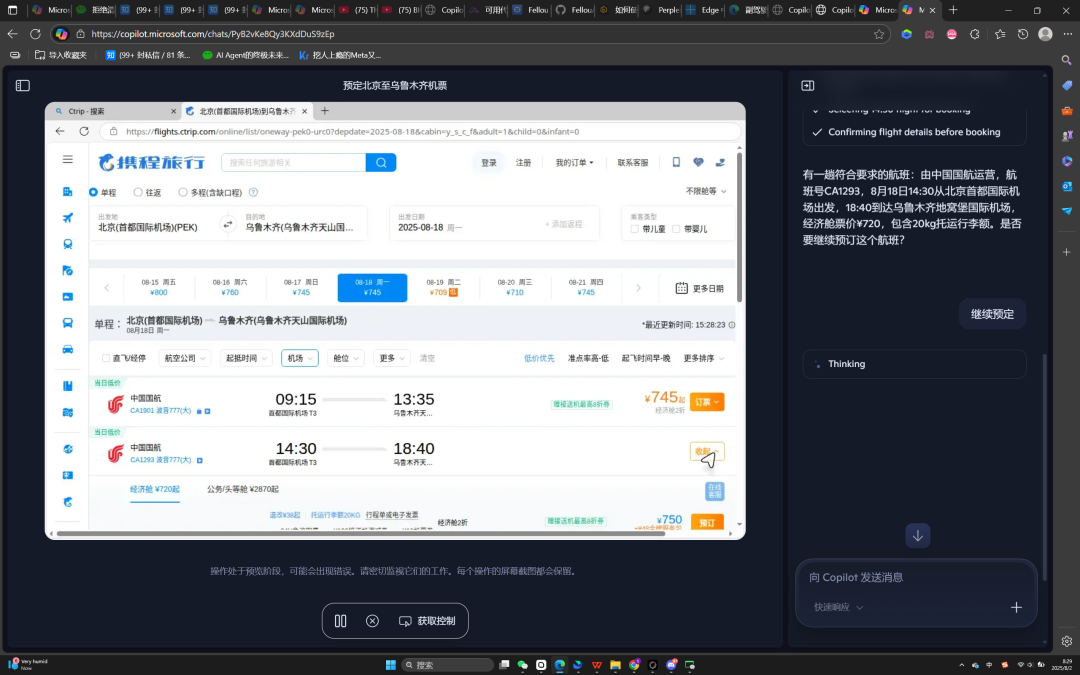Click the pause icon in the control bar
Image resolution: width=1080 pixels, height=675 pixels.
coord(340,621)
